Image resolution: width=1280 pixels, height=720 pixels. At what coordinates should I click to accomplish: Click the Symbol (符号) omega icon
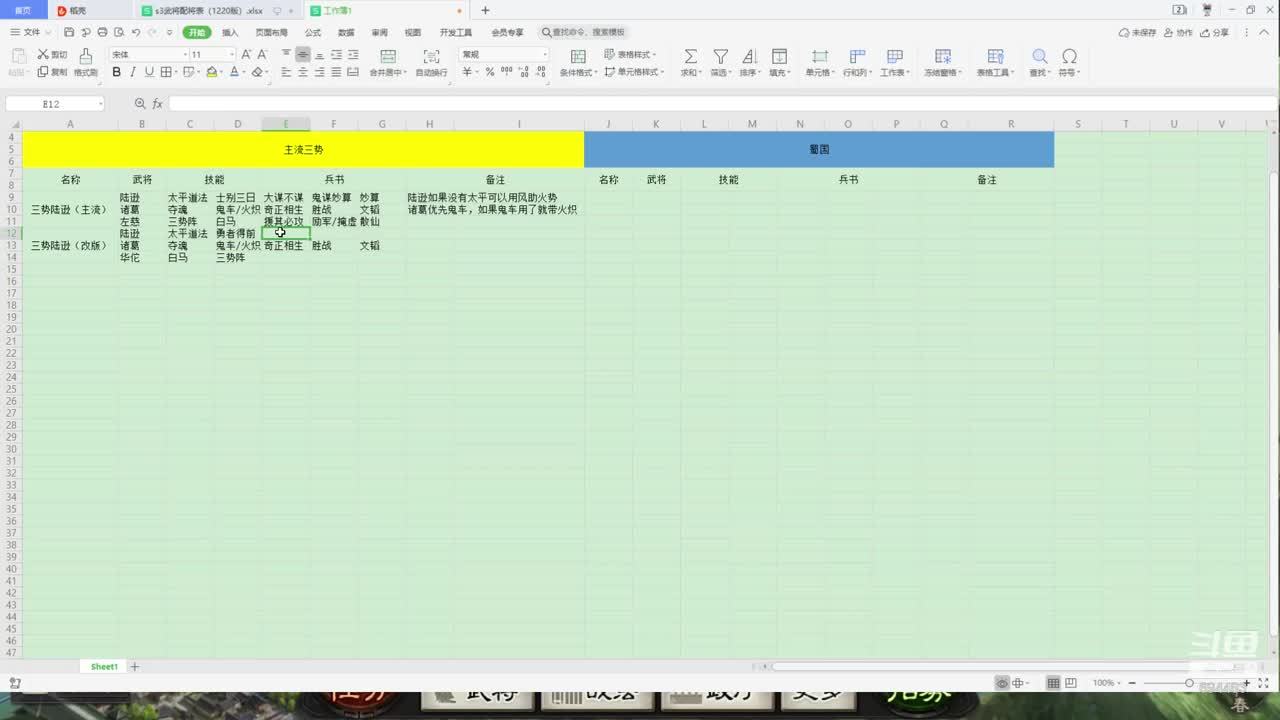pyautogui.click(x=1069, y=57)
